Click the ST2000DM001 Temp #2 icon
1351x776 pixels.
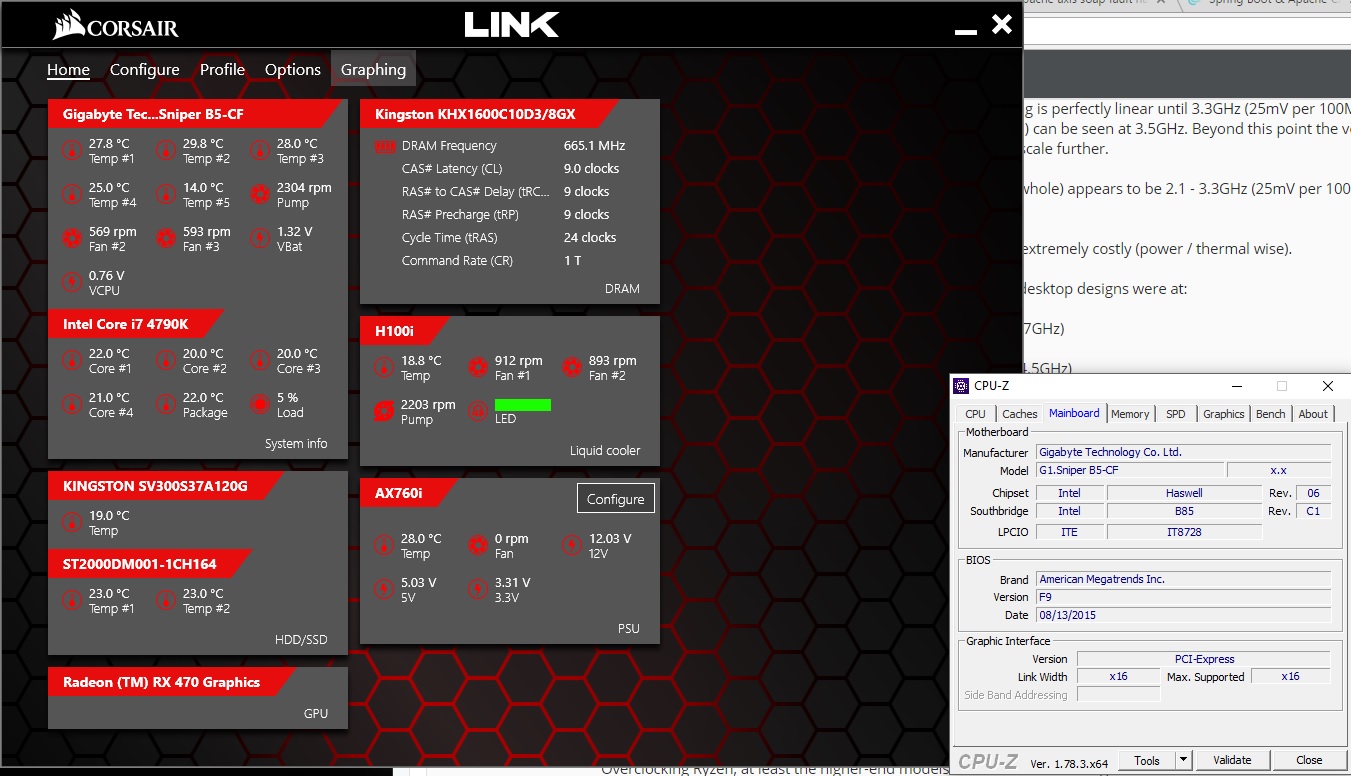(166, 600)
